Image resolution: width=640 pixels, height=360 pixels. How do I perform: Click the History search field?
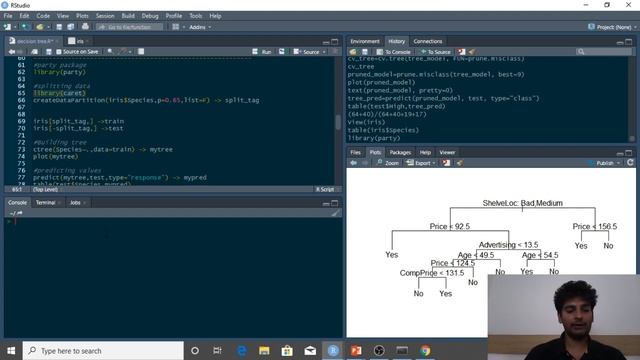click(604, 52)
